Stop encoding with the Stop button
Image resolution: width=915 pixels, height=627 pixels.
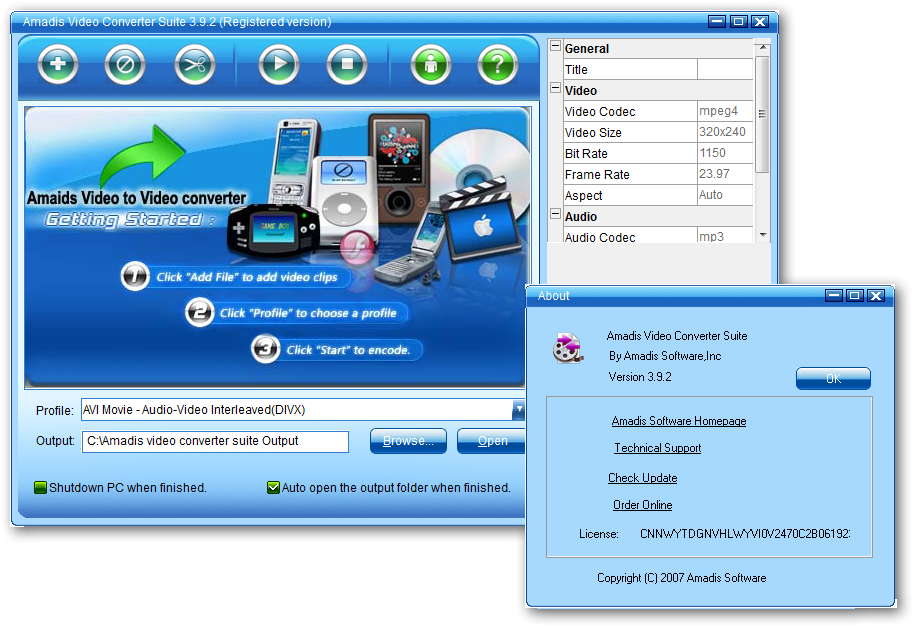pyautogui.click(x=347, y=64)
